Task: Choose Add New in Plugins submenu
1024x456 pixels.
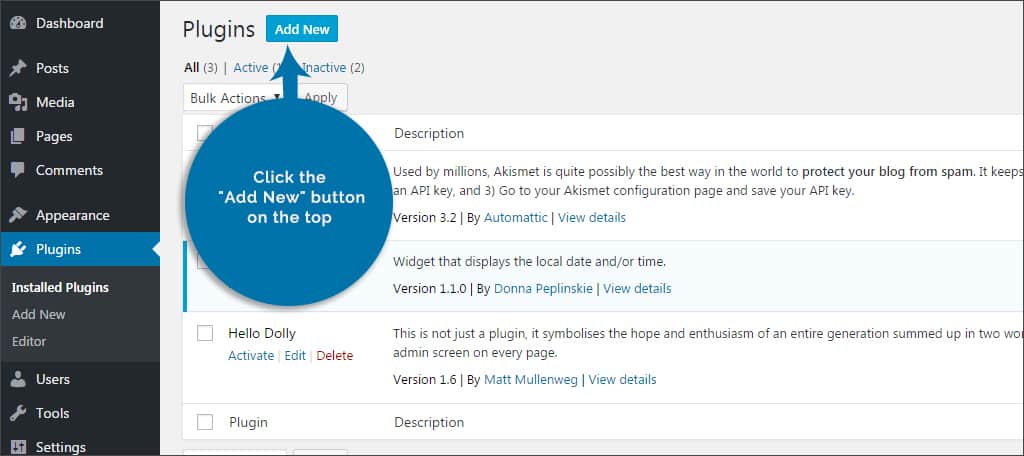Action: pos(39,315)
